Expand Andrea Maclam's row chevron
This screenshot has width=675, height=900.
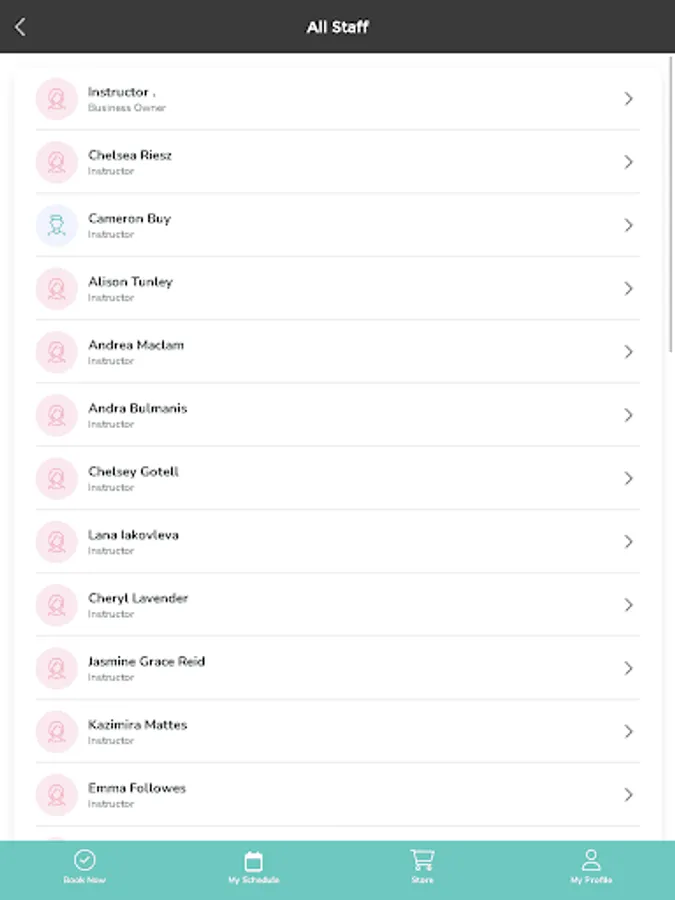click(628, 352)
